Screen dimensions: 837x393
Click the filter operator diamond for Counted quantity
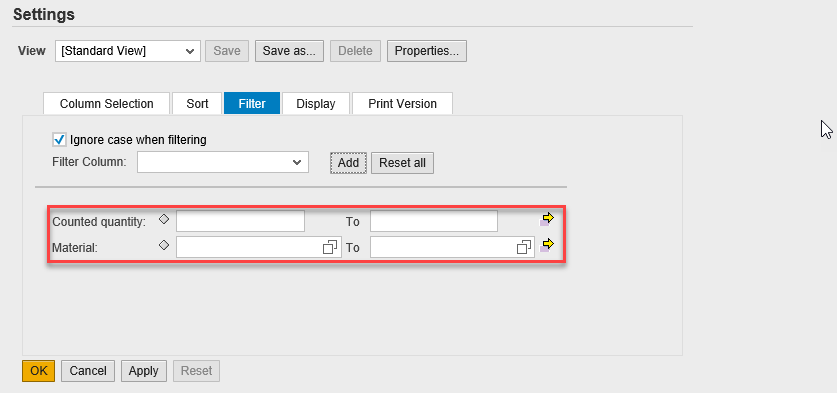click(x=164, y=218)
